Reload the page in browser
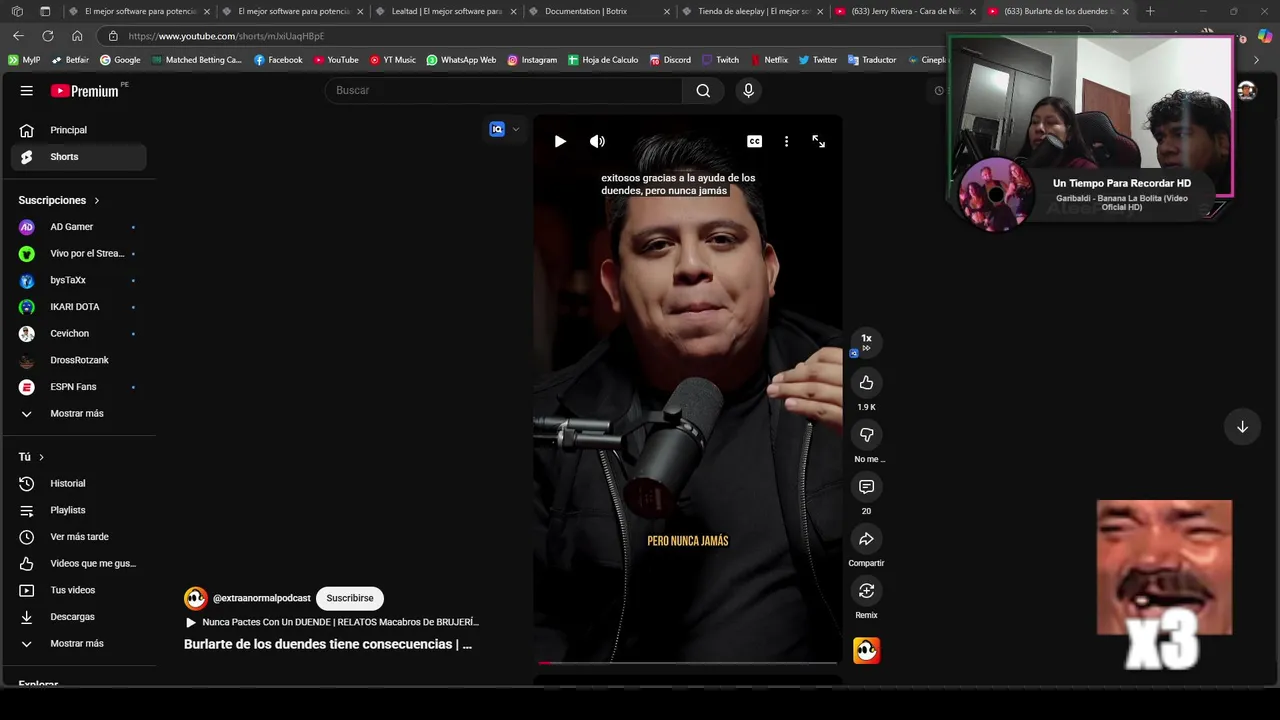This screenshot has width=1280, height=720. pos(47,36)
